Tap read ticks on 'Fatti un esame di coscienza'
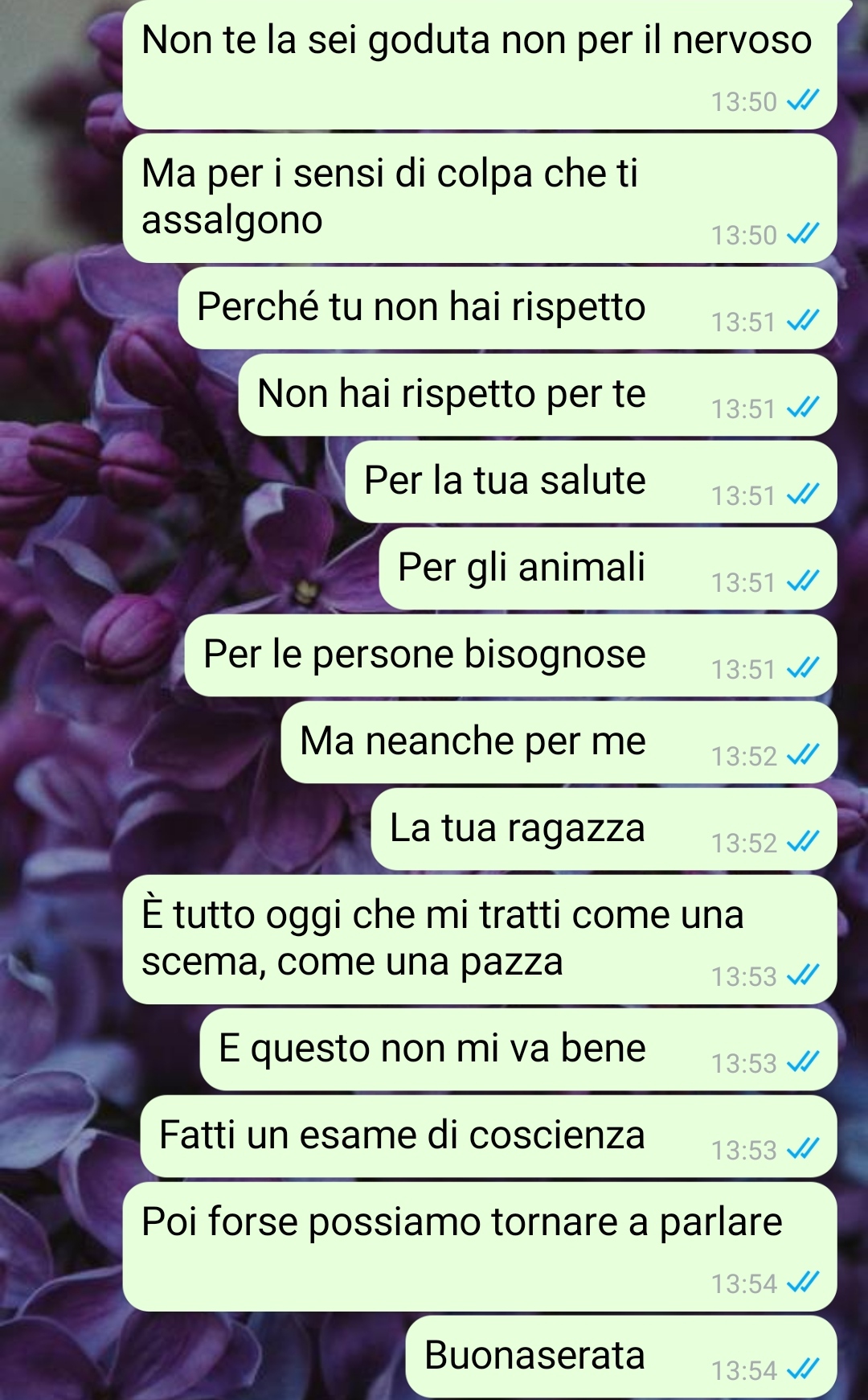Screen dimensions: 868x1400 tap(802, 1148)
